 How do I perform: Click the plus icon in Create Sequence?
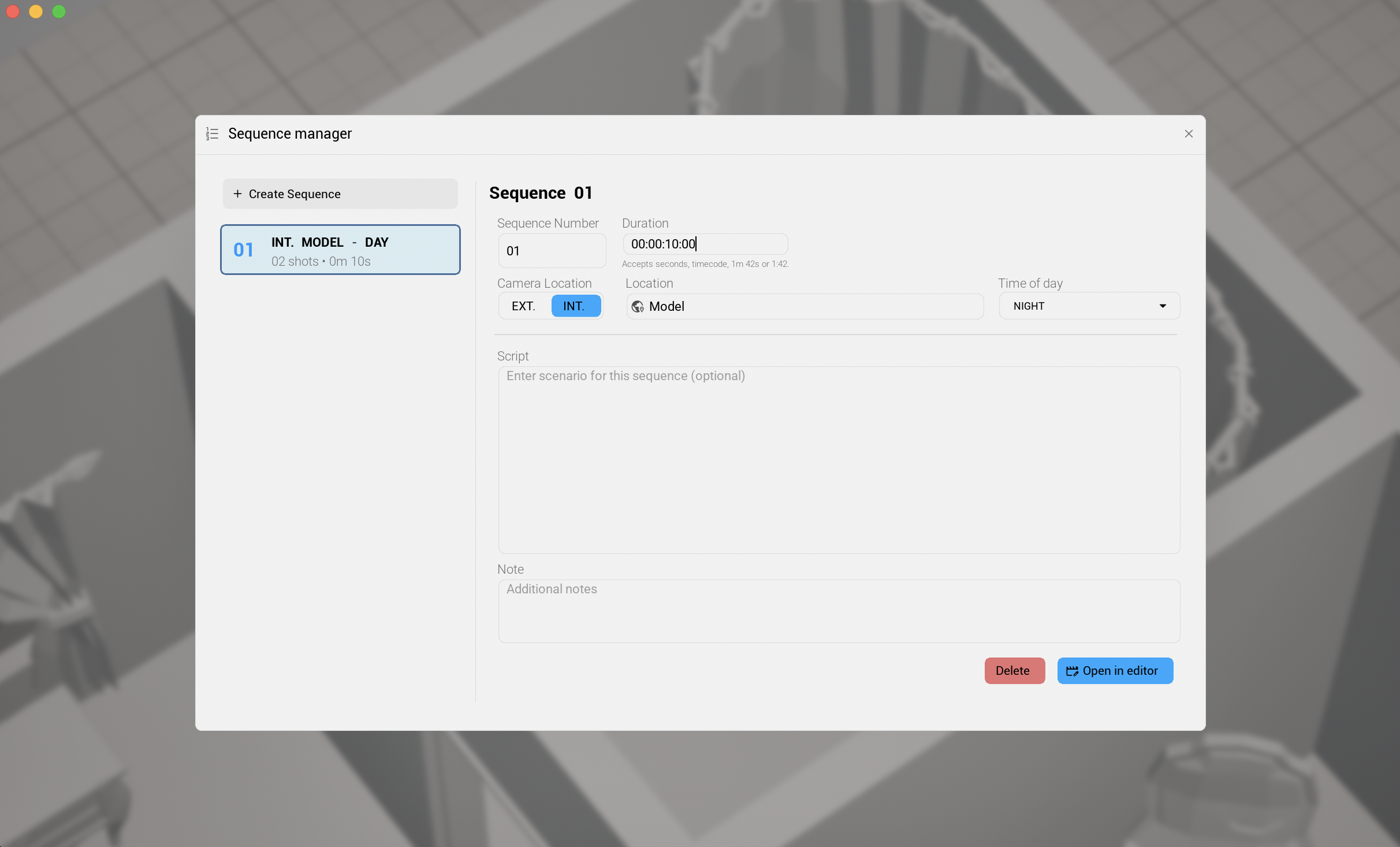pos(237,194)
